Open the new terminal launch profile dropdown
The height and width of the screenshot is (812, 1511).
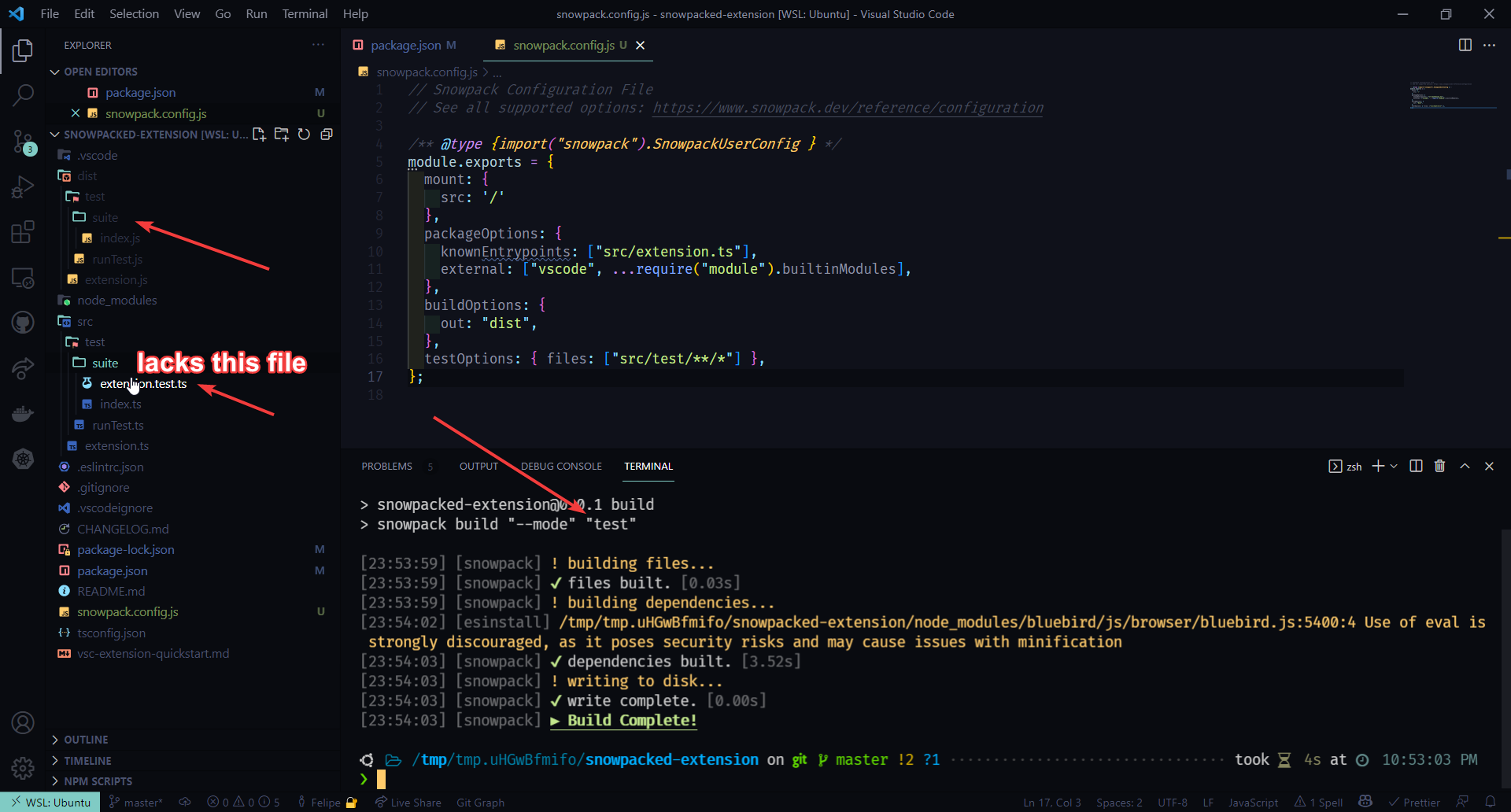coord(1394,466)
